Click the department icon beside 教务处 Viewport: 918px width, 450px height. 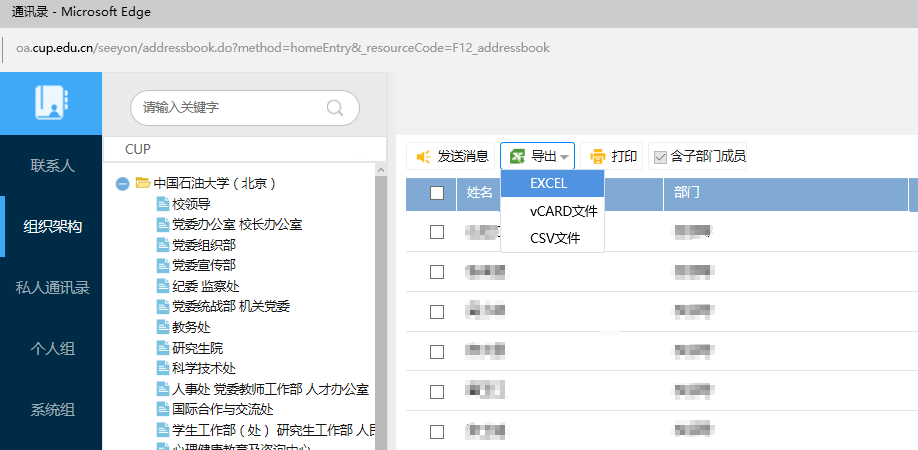point(163,327)
